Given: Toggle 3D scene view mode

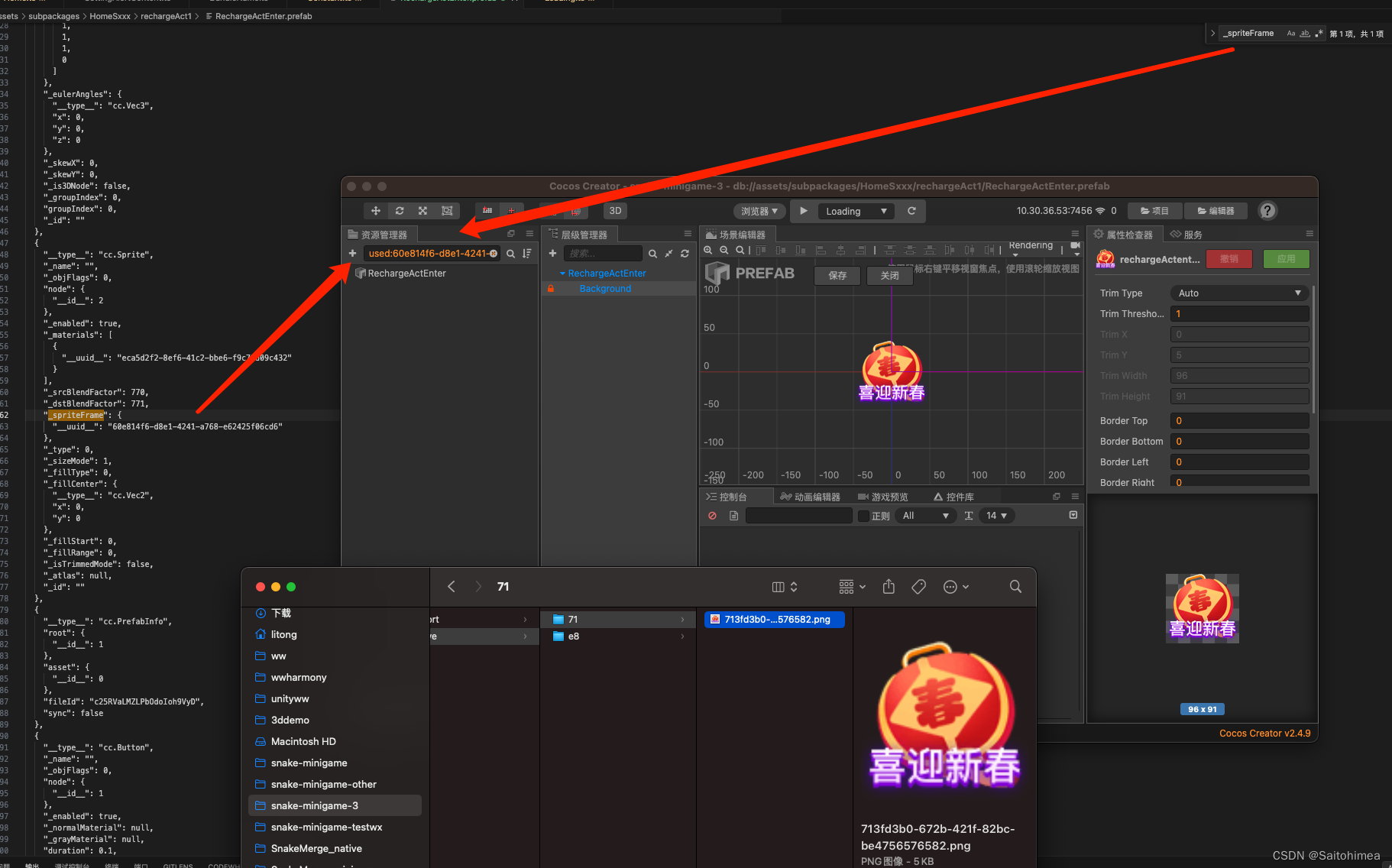Looking at the screenshot, I should click(x=615, y=211).
